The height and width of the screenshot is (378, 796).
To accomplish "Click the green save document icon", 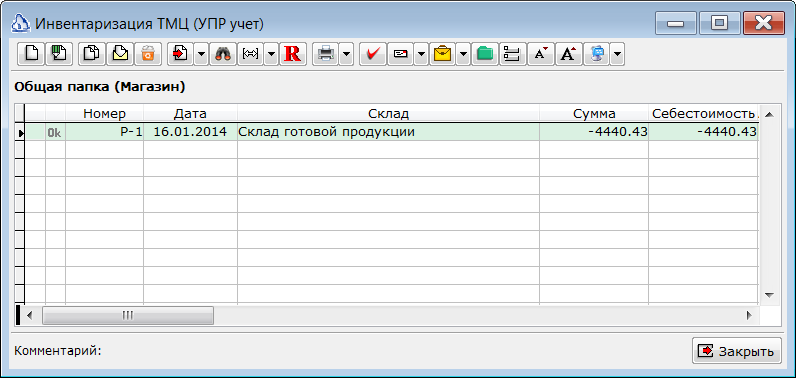I will coord(59,53).
